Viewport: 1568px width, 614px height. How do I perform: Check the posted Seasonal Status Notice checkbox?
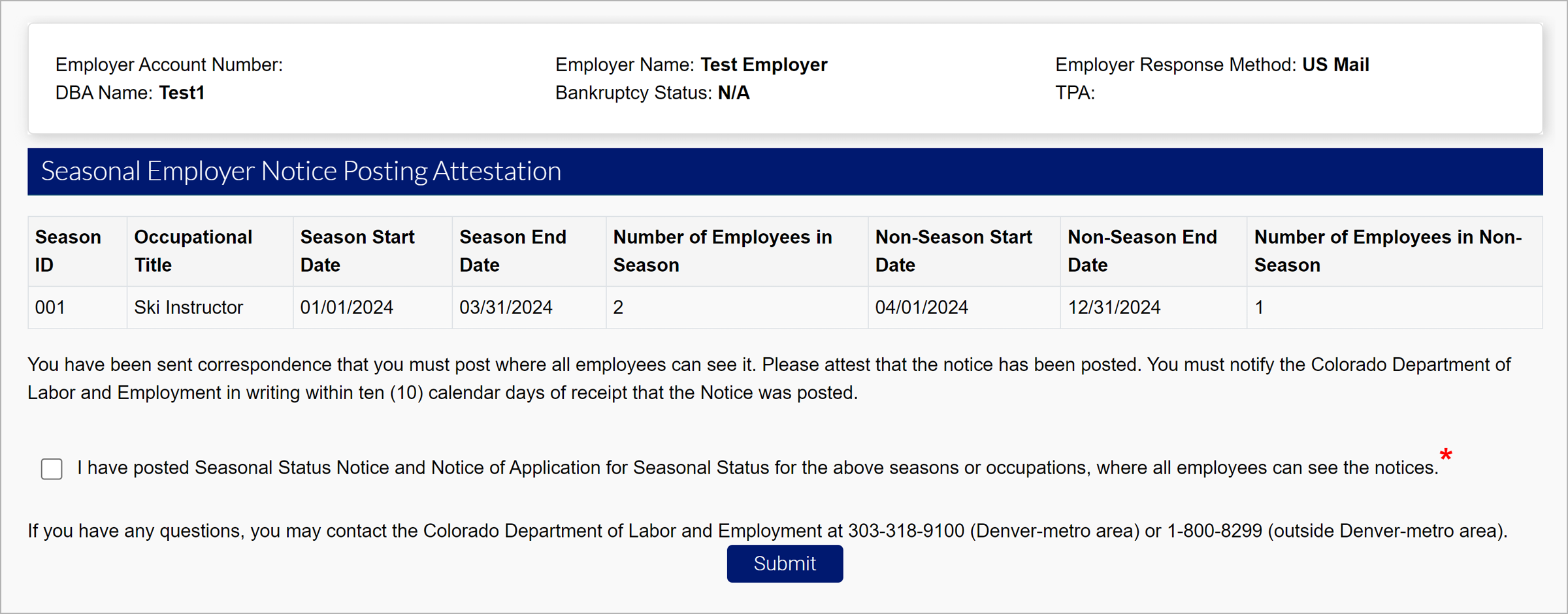(x=52, y=468)
